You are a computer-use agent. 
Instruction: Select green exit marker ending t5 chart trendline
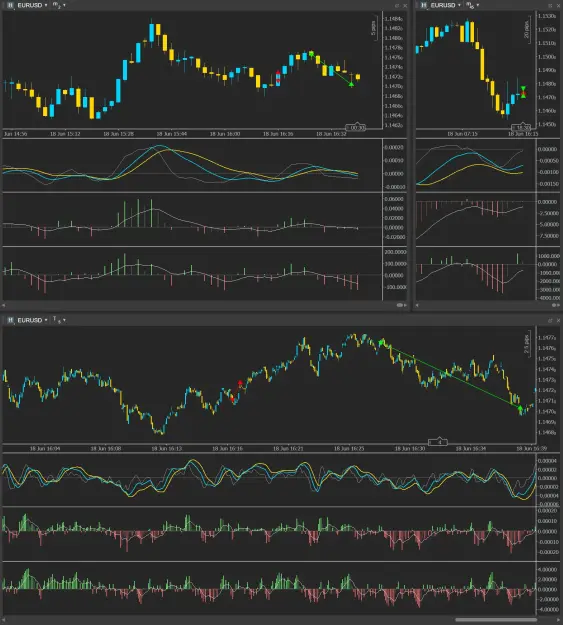tap(520, 408)
